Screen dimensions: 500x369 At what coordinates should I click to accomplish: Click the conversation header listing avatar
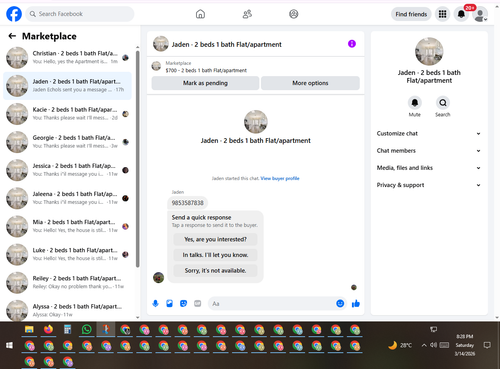[x=161, y=44]
